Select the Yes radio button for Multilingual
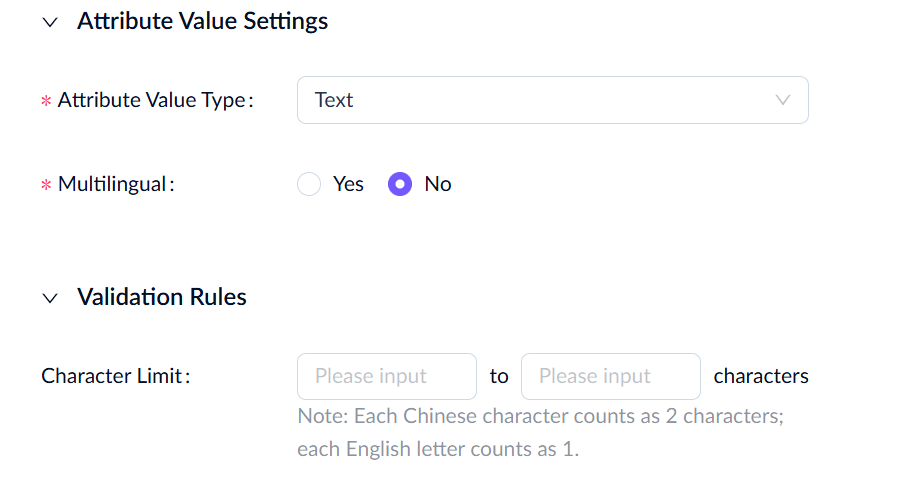 (309, 184)
